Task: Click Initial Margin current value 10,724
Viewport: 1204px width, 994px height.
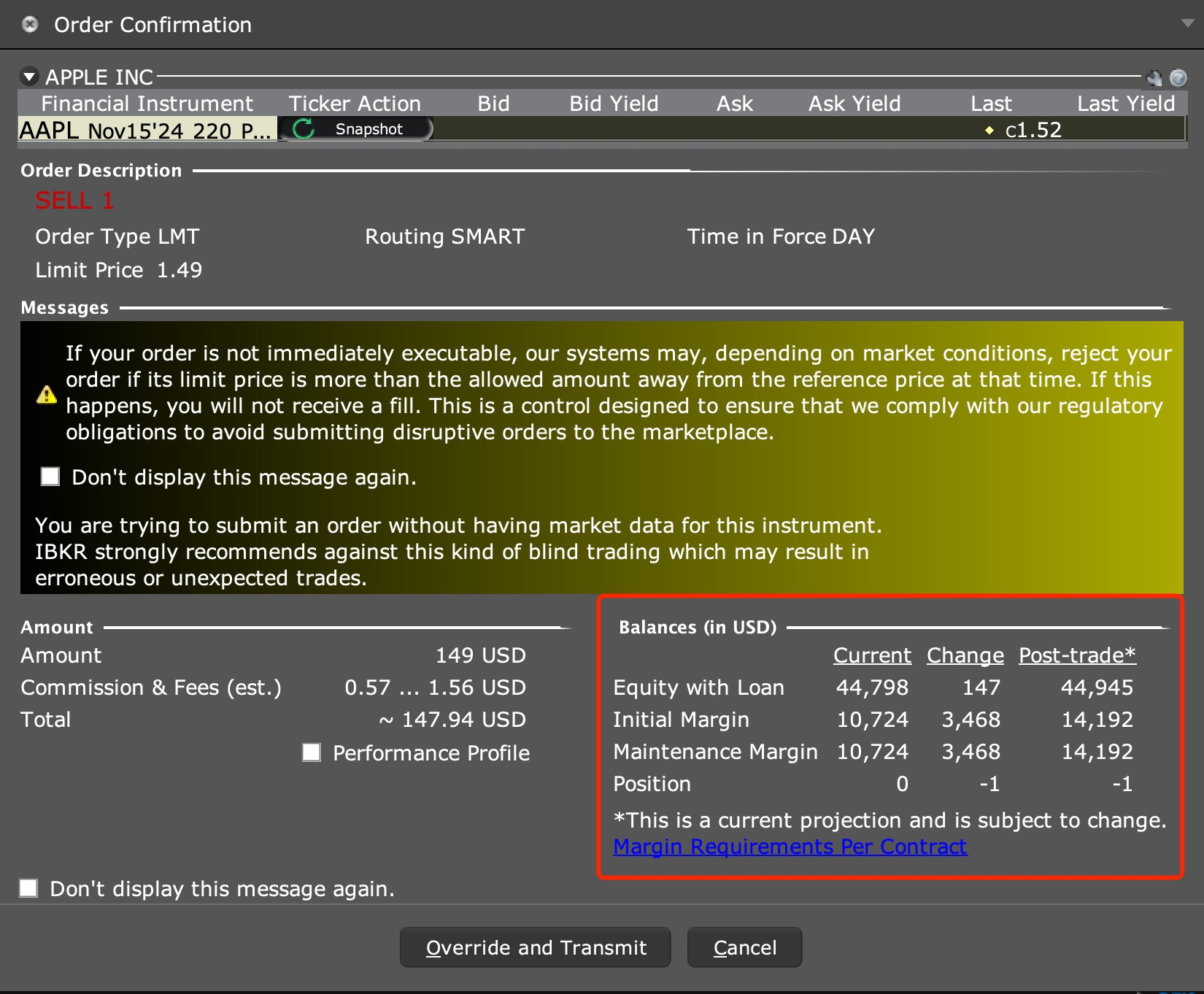Action: tap(872, 720)
